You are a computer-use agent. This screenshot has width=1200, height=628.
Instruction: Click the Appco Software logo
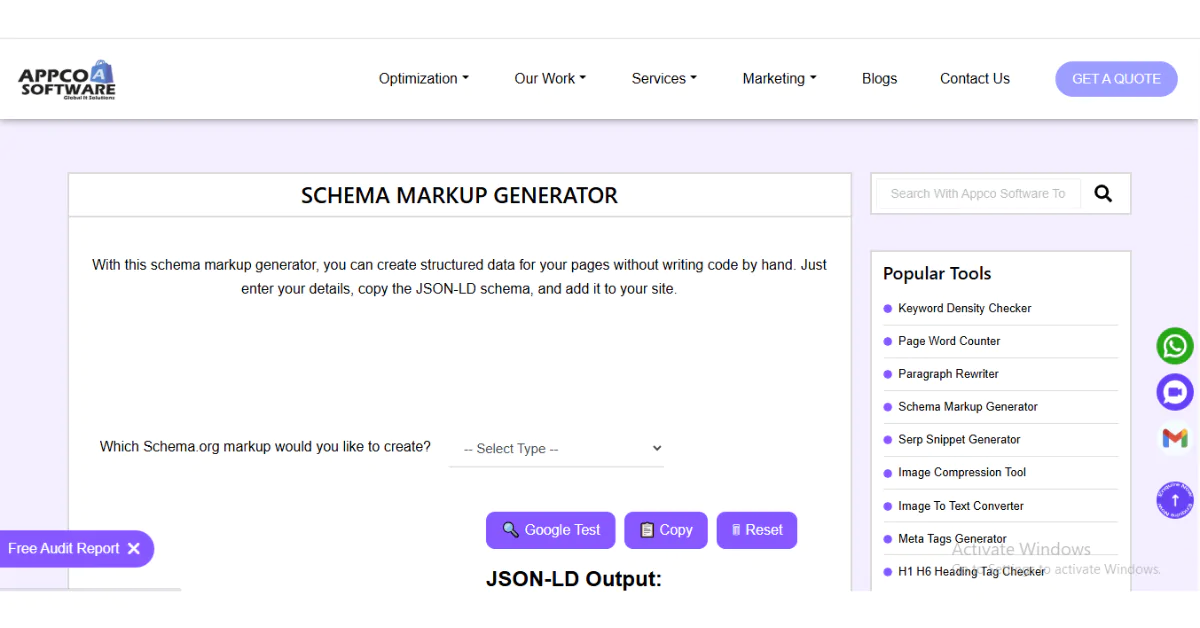64,78
